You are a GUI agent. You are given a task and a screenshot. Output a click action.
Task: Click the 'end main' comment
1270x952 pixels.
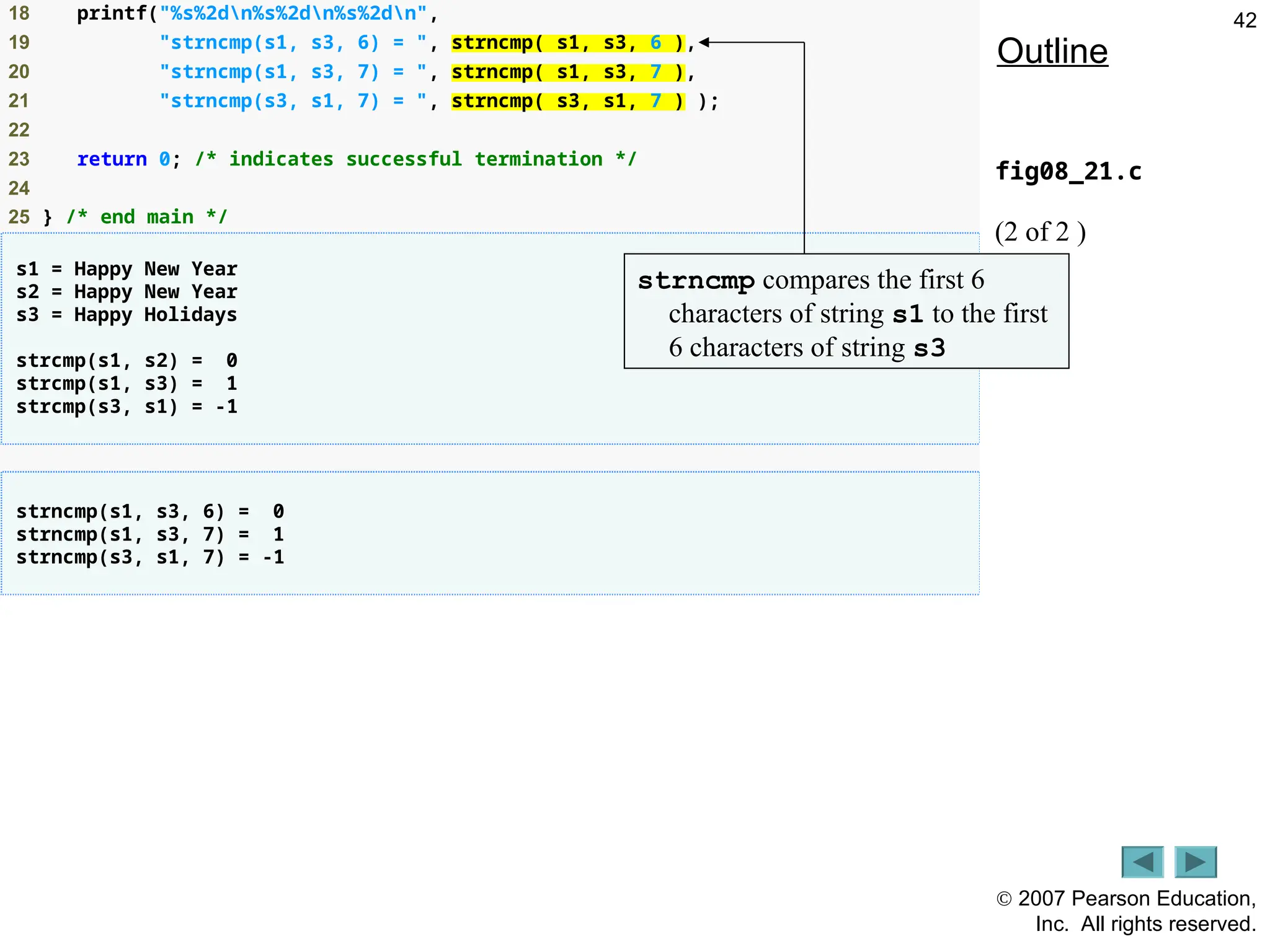click(x=147, y=217)
